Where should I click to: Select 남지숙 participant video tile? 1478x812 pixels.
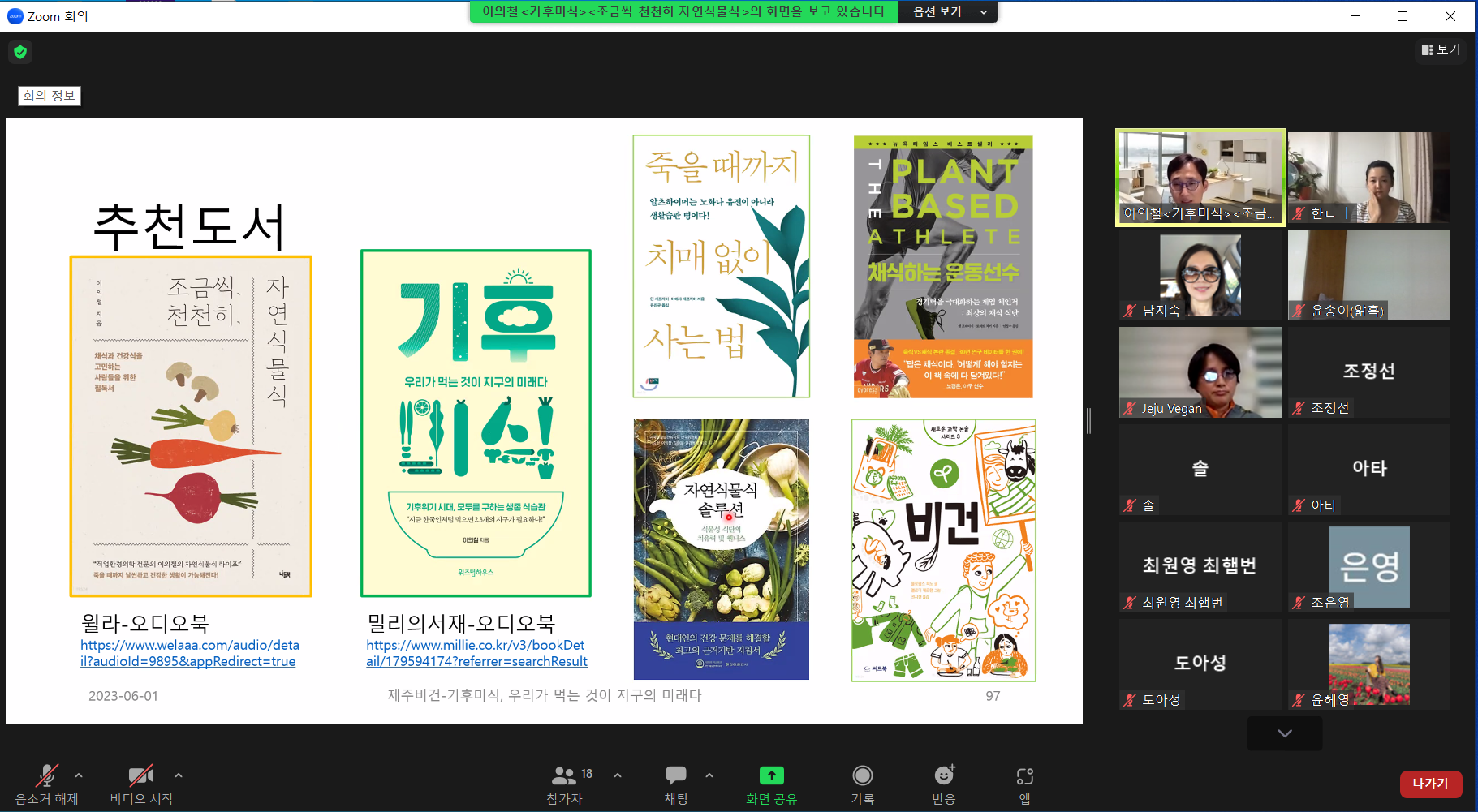tap(1200, 275)
